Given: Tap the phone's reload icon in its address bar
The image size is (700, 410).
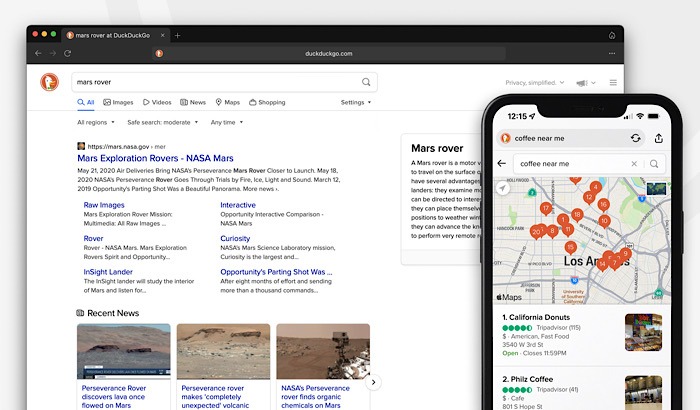Looking at the screenshot, I should click(636, 138).
